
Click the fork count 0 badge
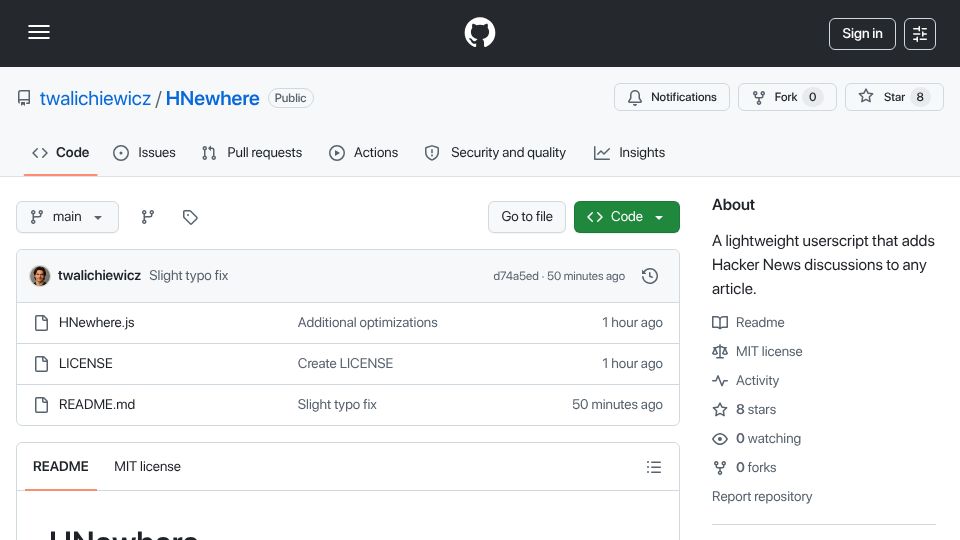[x=812, y=97]
